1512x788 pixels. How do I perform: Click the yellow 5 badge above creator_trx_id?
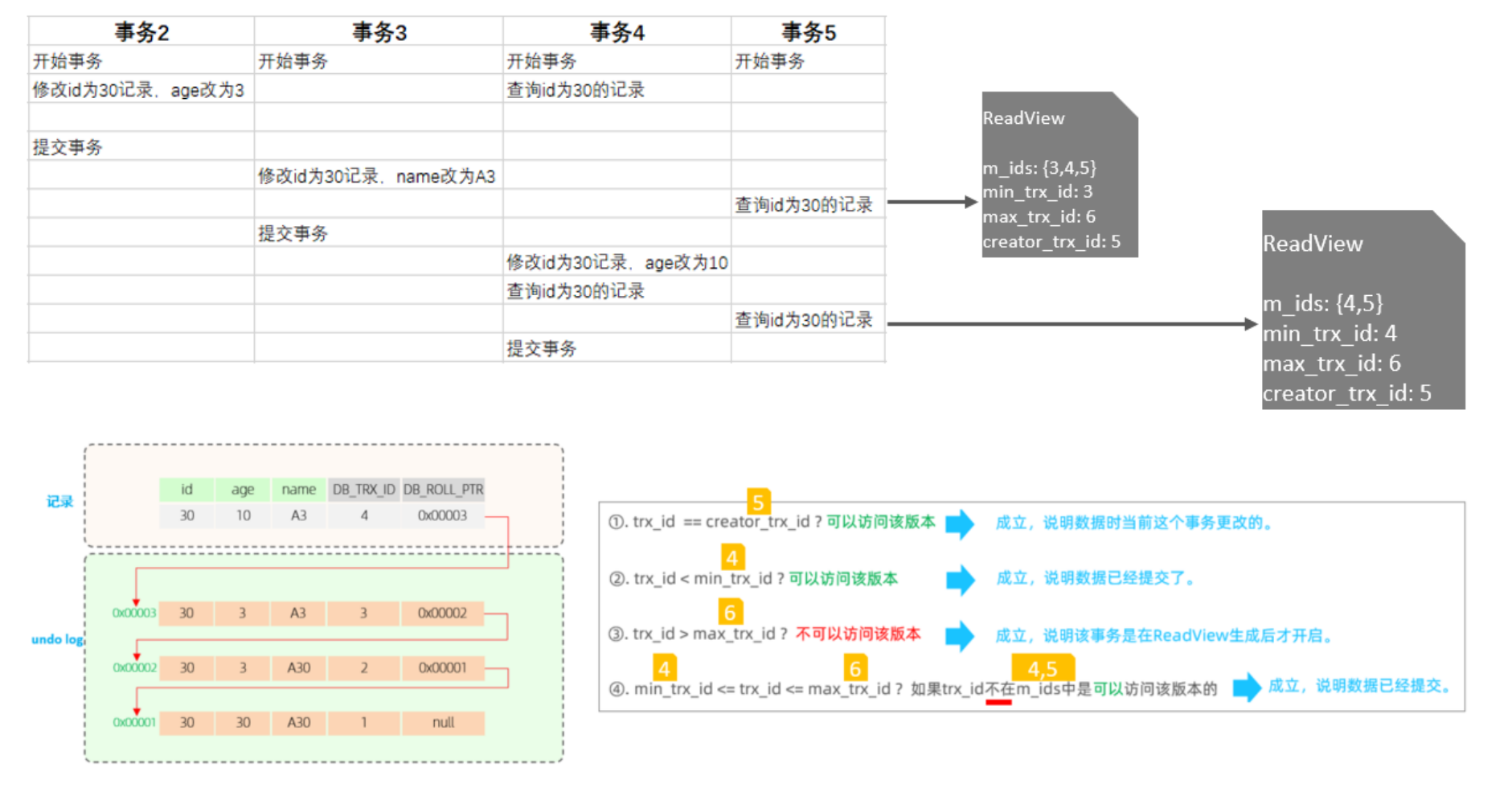(758, 502)
